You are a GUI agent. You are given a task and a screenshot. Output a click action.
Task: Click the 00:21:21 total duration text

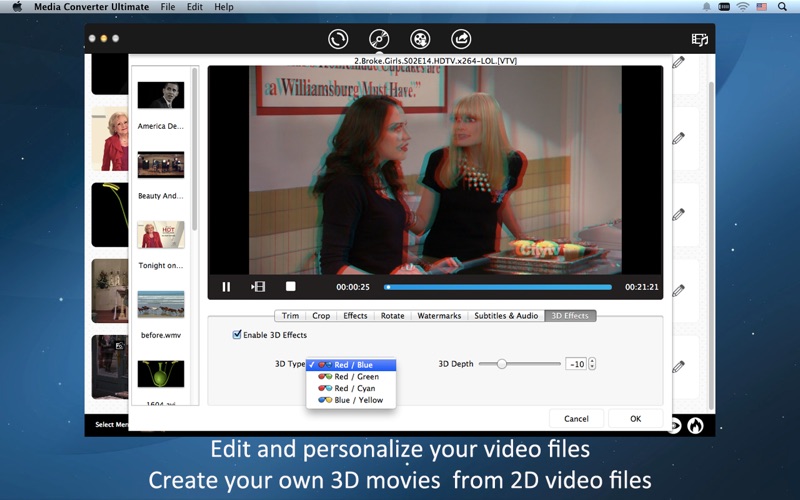642,287
